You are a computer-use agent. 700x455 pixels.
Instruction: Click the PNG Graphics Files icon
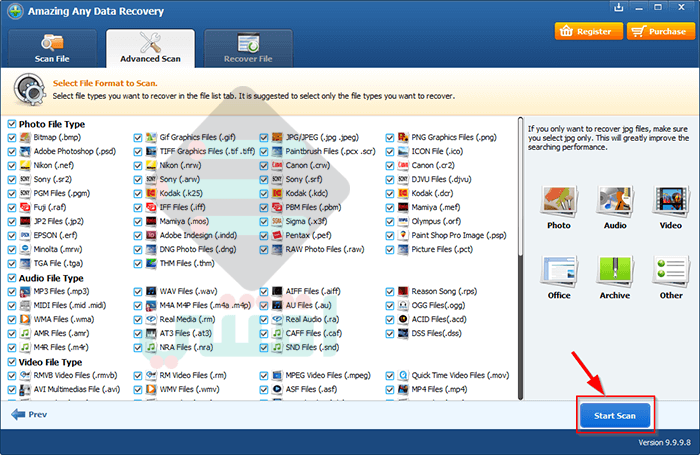(x=403, y=138)
